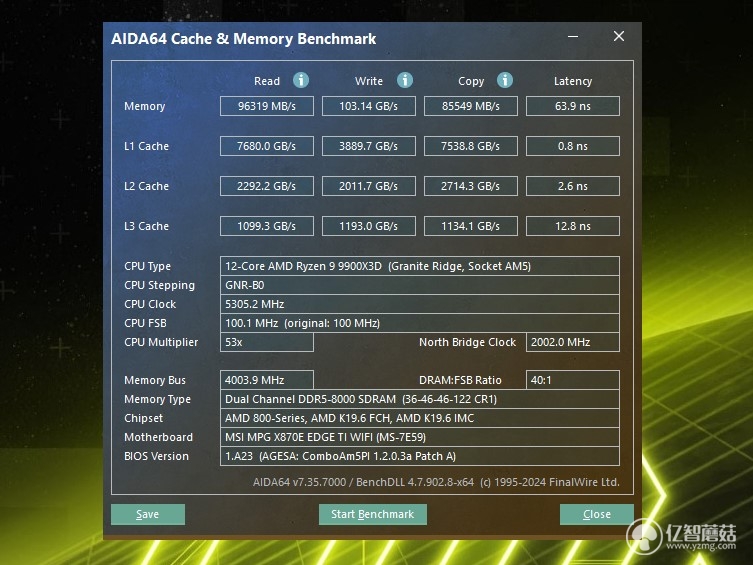This screenshot has width=753, height=565.
Task: Select L1 Cache Write 3889.7 GB/s
Action: coord(369,146)
